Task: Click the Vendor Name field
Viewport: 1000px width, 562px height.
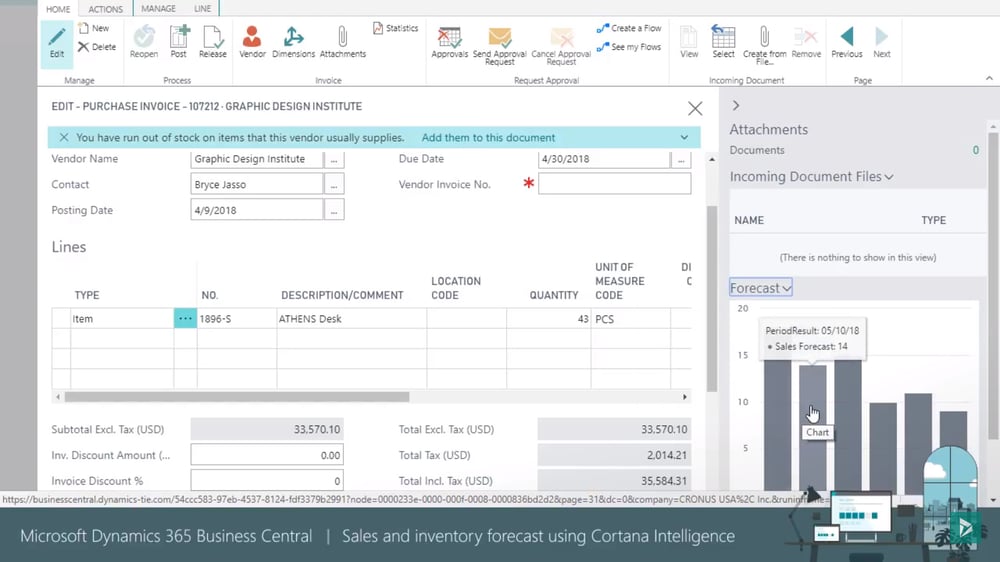Action: 256,159
